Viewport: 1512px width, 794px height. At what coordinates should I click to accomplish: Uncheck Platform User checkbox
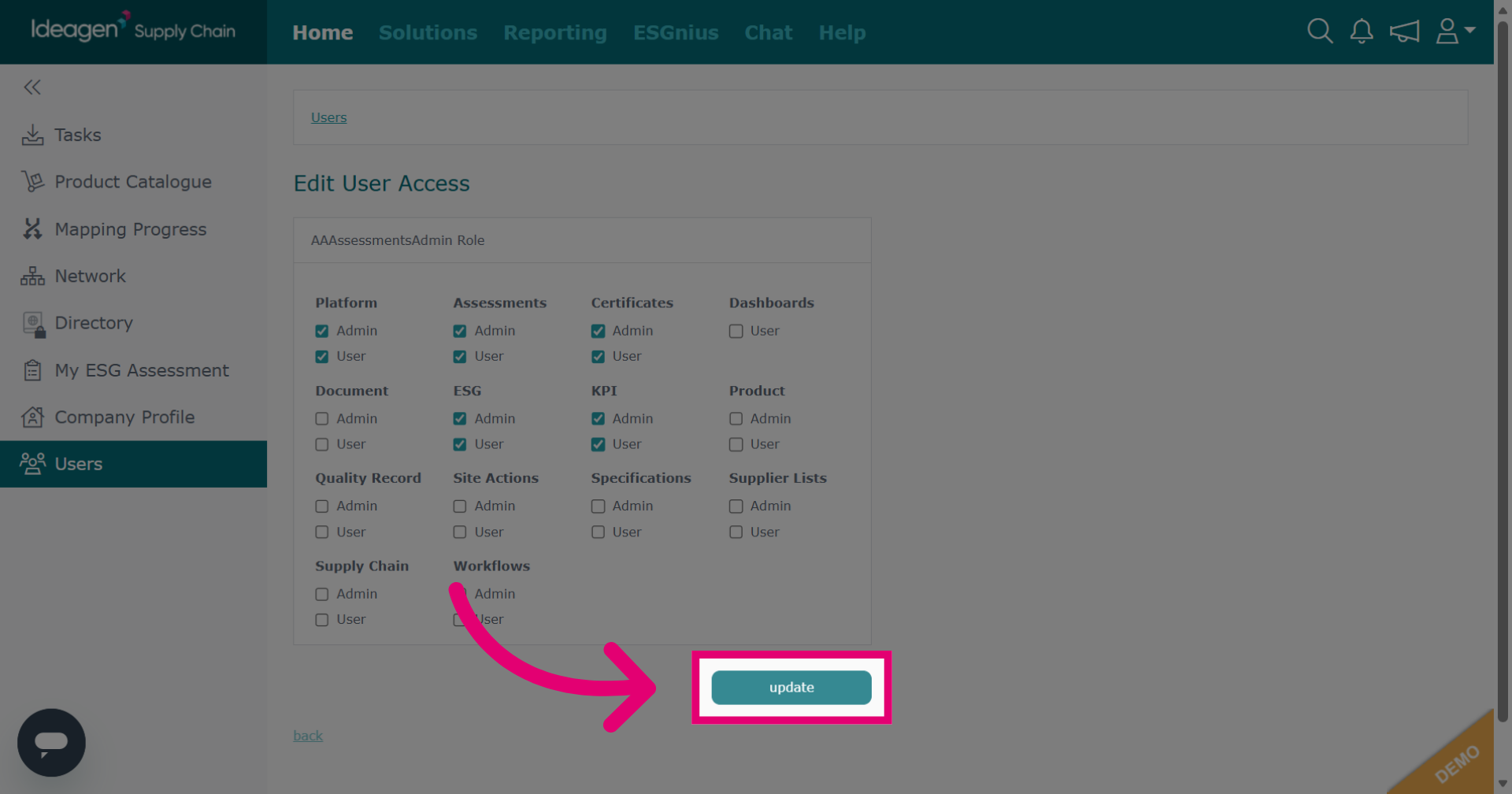(x=322, y=357)
